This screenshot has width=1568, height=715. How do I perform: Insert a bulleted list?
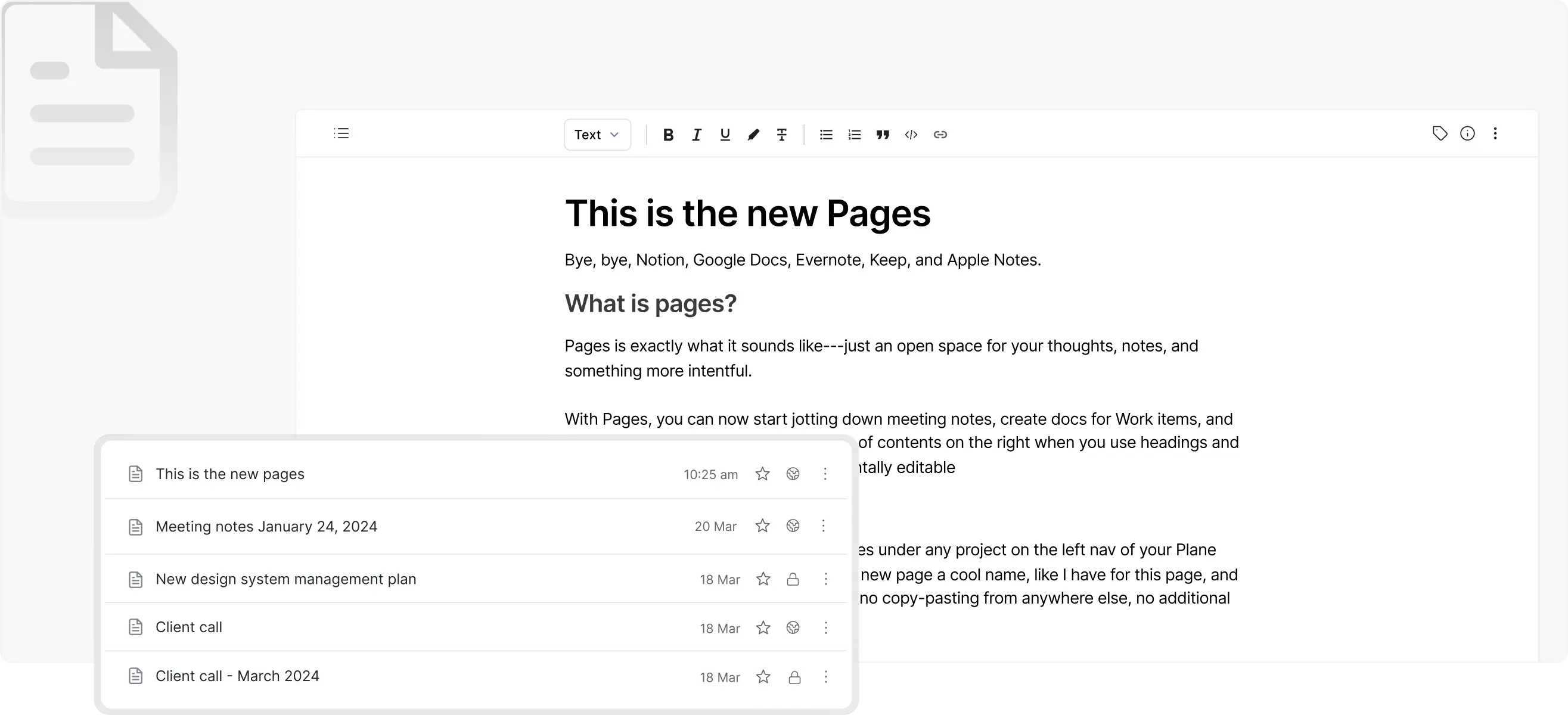pos(825,135)
